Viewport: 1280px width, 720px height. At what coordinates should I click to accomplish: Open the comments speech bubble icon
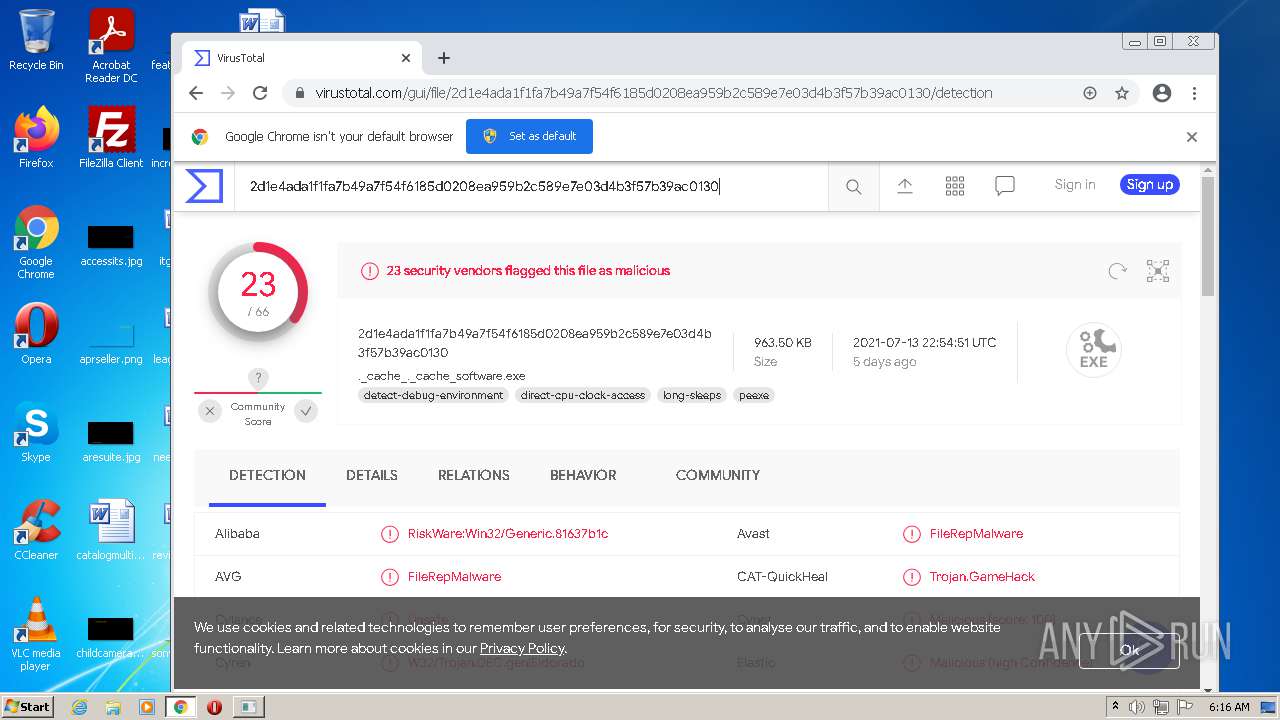coord(1005,185)
